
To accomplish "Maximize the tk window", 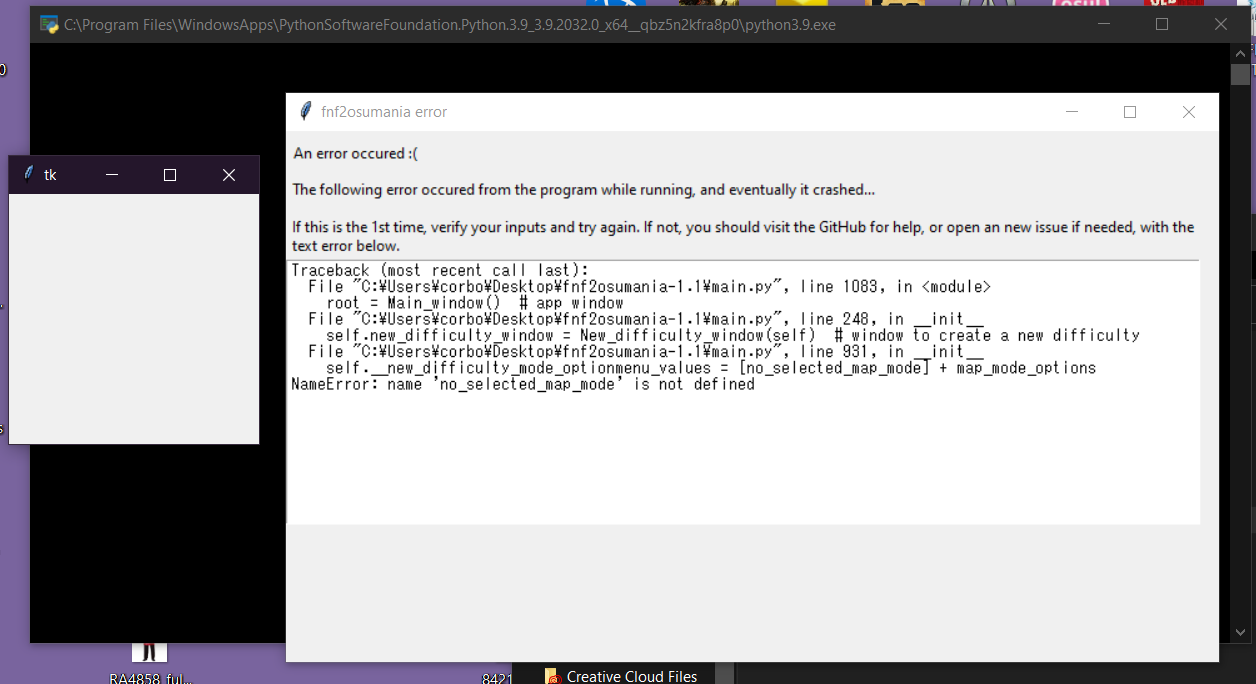I will coord(170,174).
